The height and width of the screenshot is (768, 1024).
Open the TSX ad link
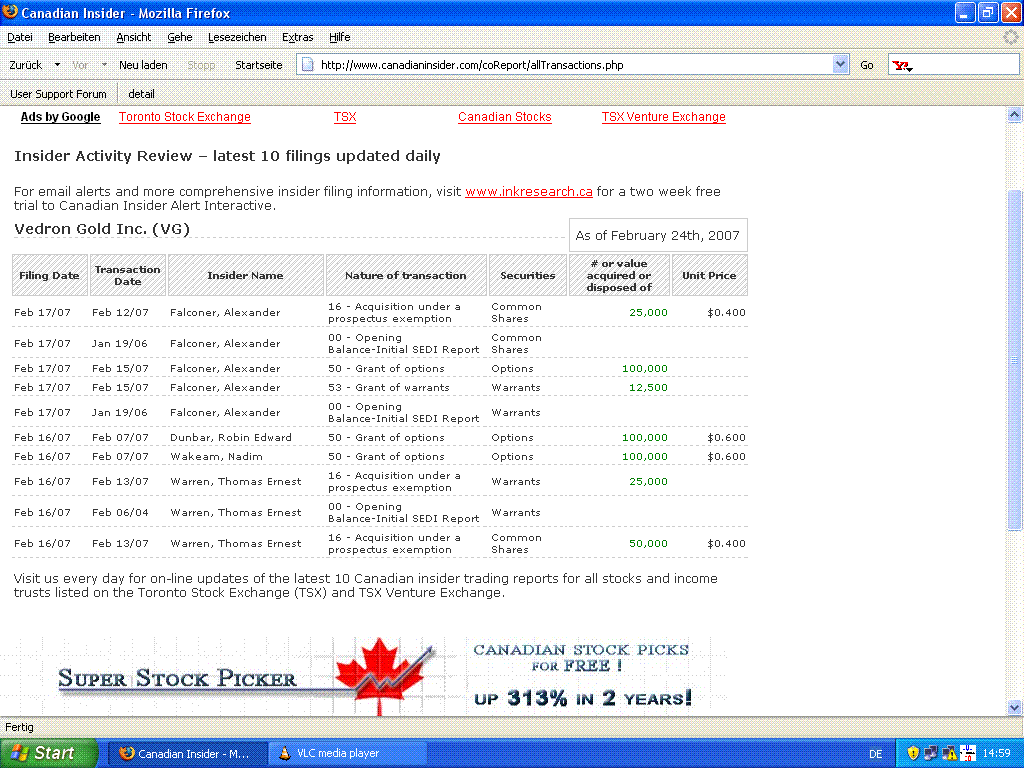[345, 117]
